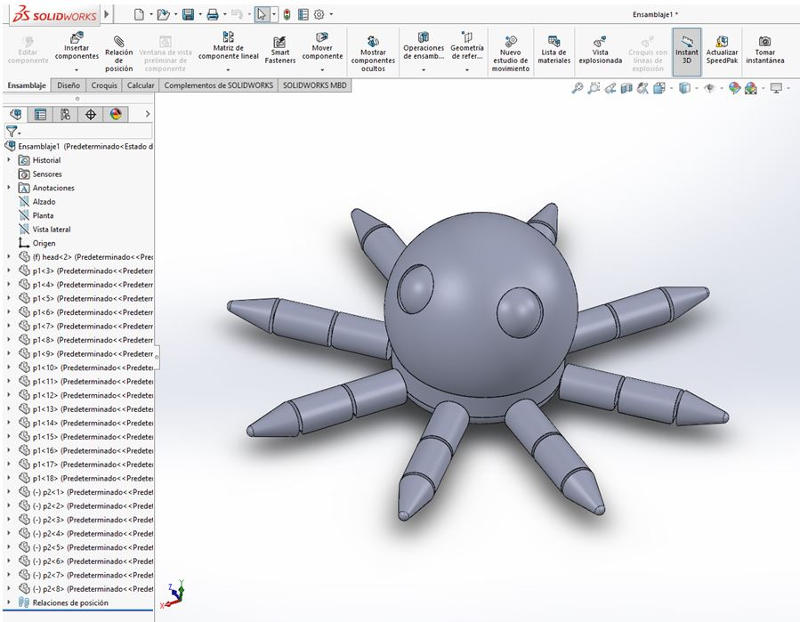This screenshot has width=800, height=622.
Task: Open the Calcular tab
Action: click(x=140, y=85)
